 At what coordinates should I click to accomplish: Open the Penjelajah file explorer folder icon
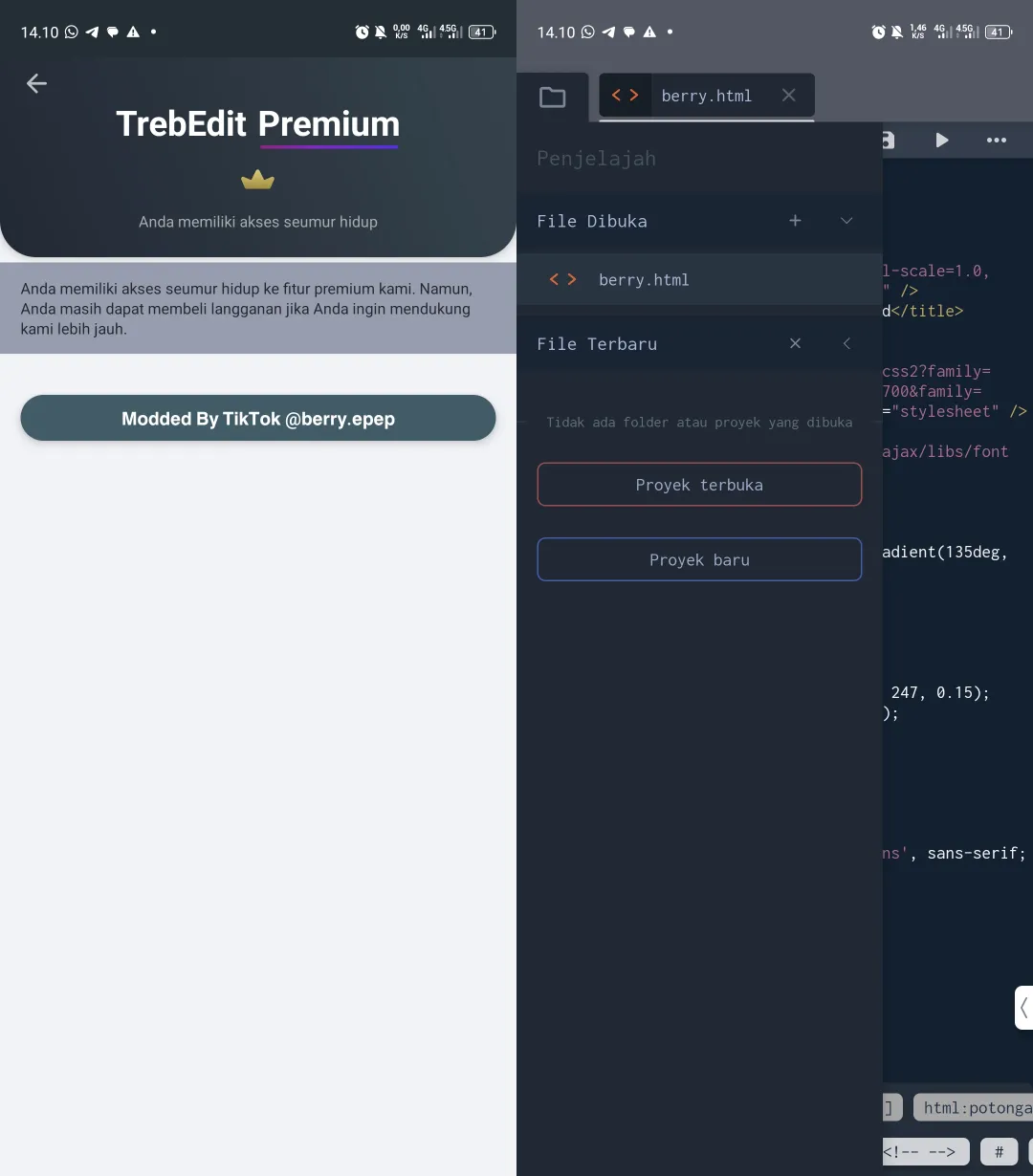pos(553,96)
